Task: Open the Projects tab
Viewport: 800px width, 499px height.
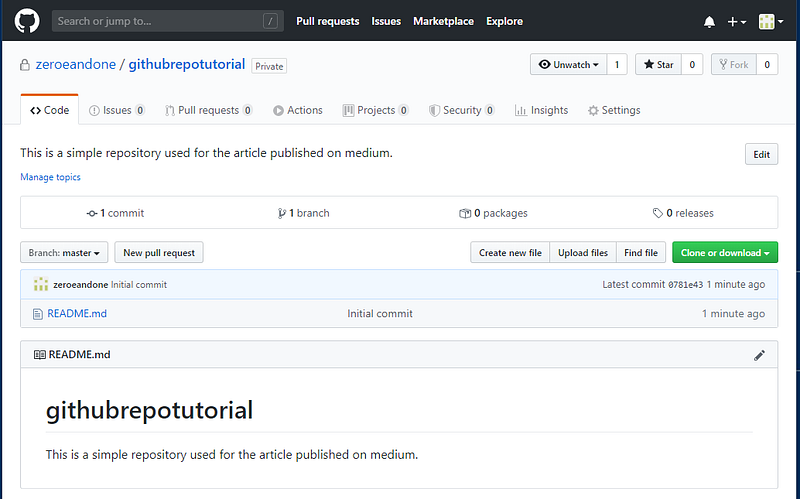Action: point(376,110)
